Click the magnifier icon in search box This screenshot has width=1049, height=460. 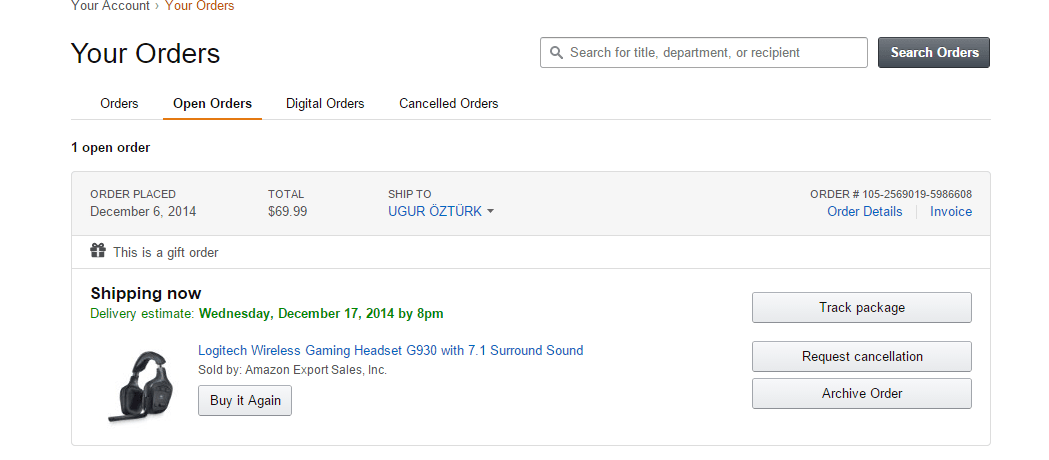pyautogui.click(x=556, y=53)
